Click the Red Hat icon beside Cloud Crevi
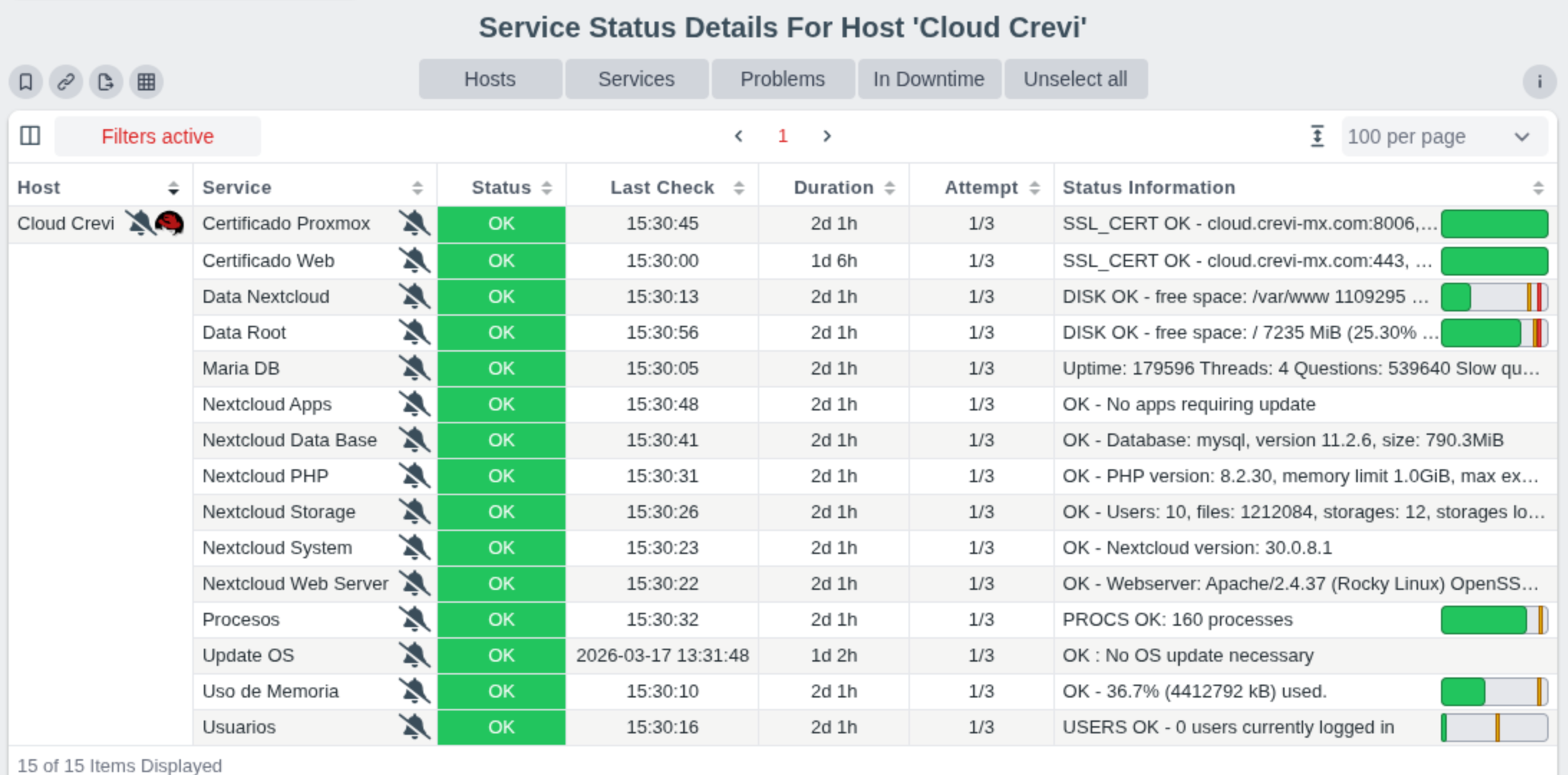Image resolution: width=1568 pixels, height=775 pixels. click(x=169, y=223)
